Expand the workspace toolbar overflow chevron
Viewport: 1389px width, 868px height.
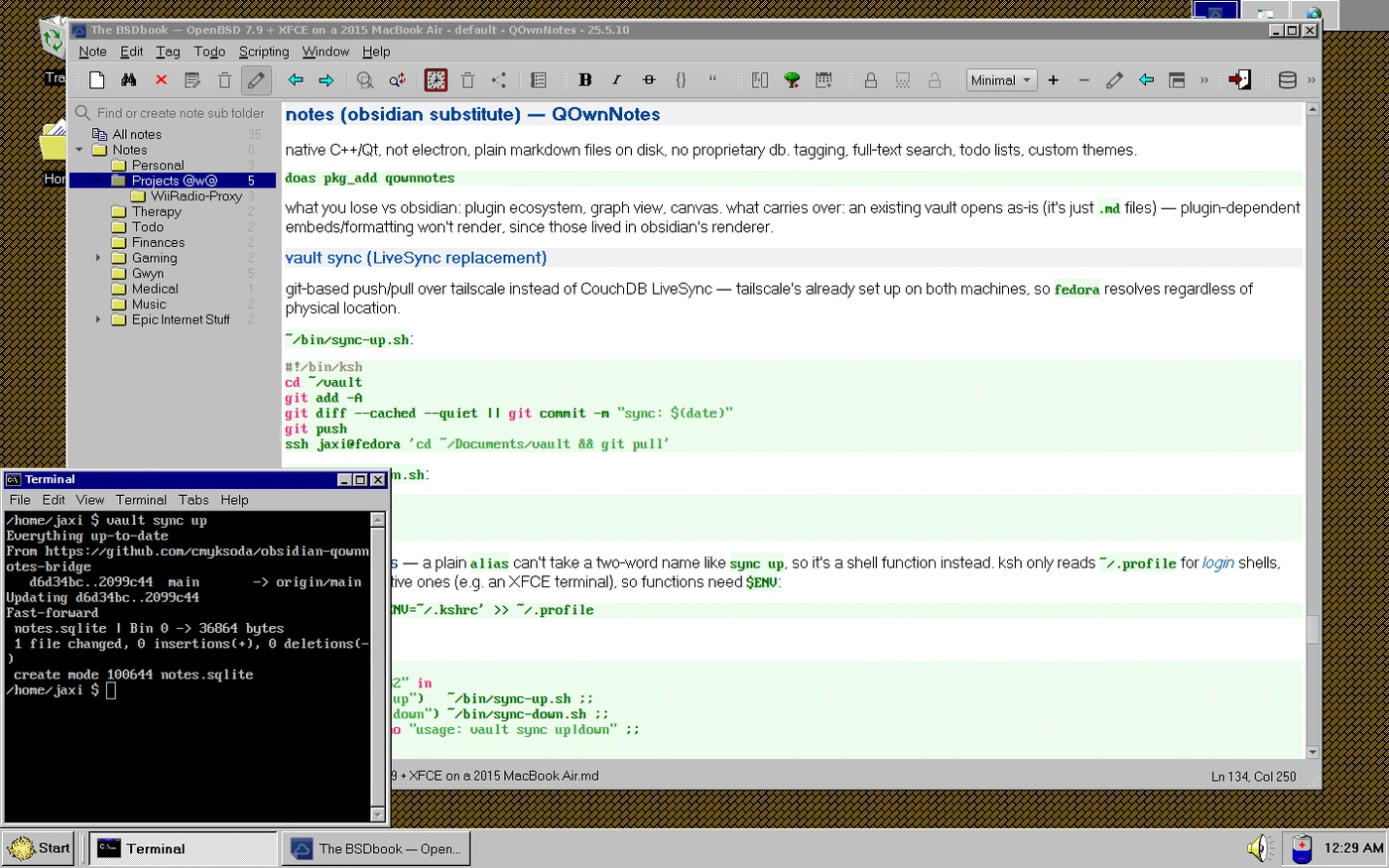[x=1204, y=80]
